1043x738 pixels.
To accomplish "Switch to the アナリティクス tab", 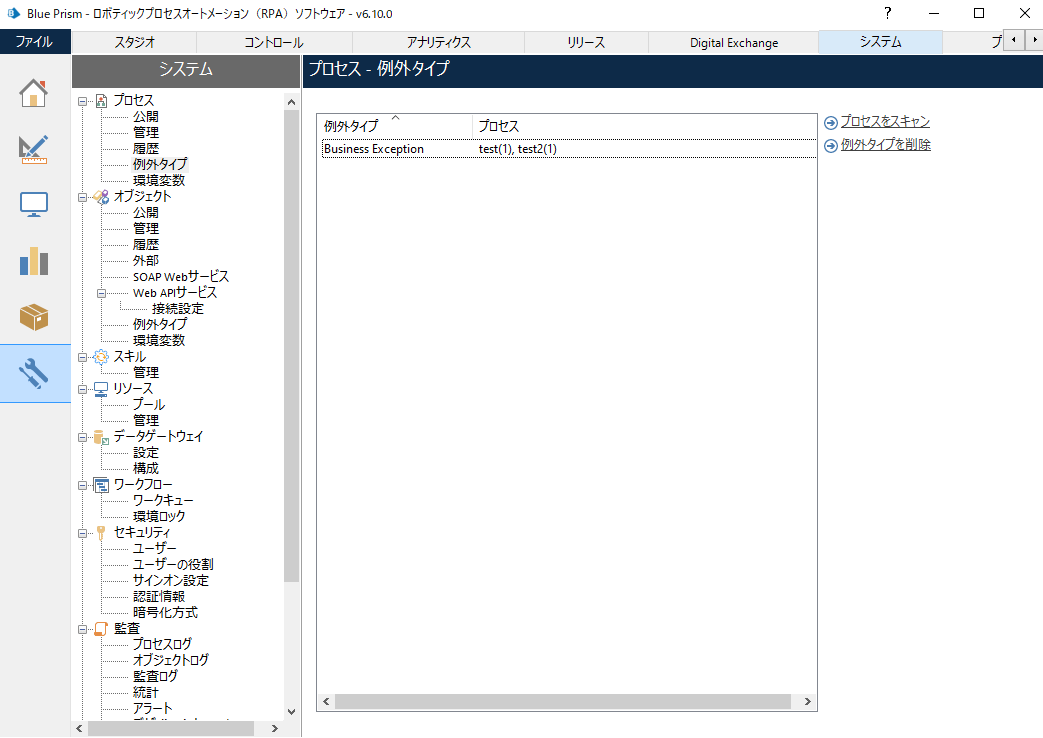I will click(x=438, y=42).
